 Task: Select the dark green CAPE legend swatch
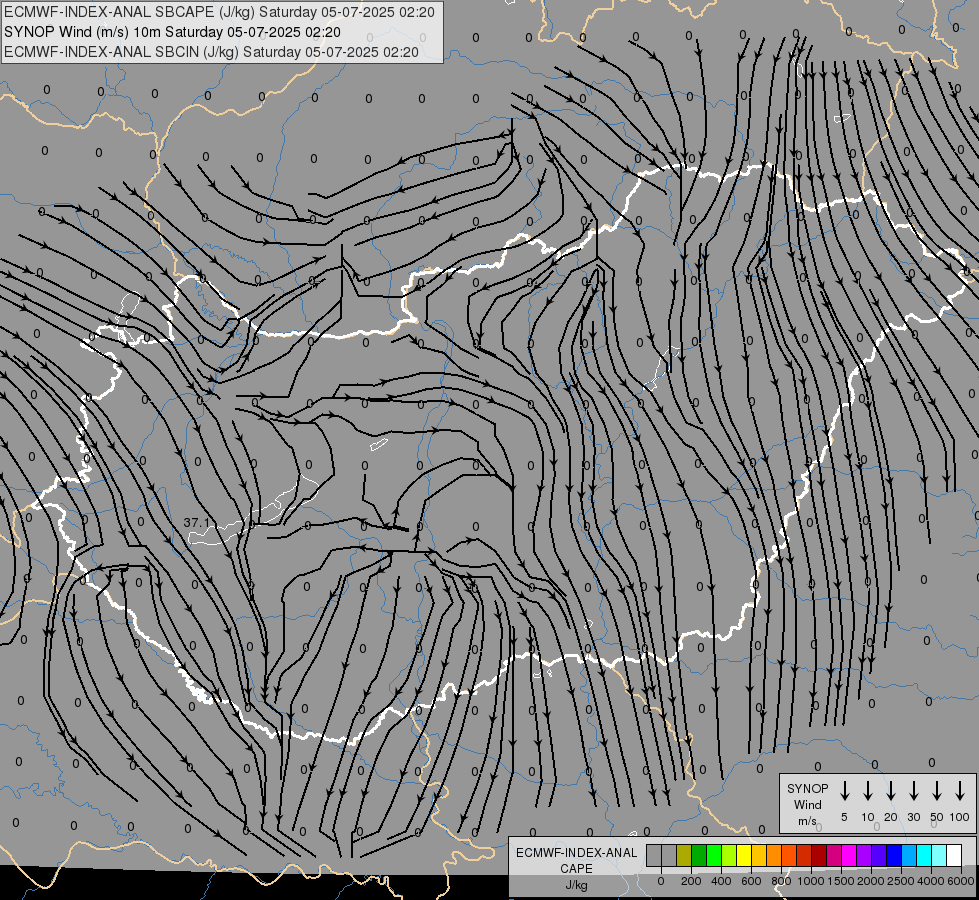[x=699, y=855]
